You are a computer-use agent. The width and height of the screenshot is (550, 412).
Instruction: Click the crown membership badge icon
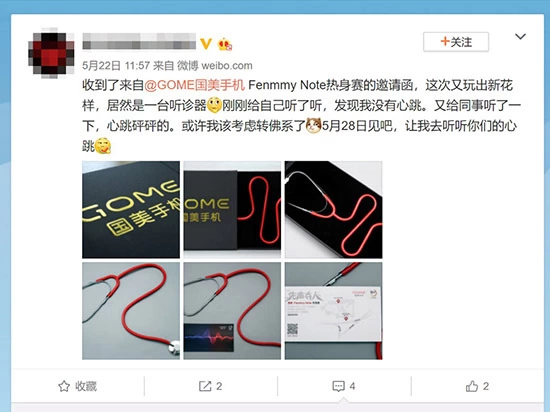coord(224,44)
